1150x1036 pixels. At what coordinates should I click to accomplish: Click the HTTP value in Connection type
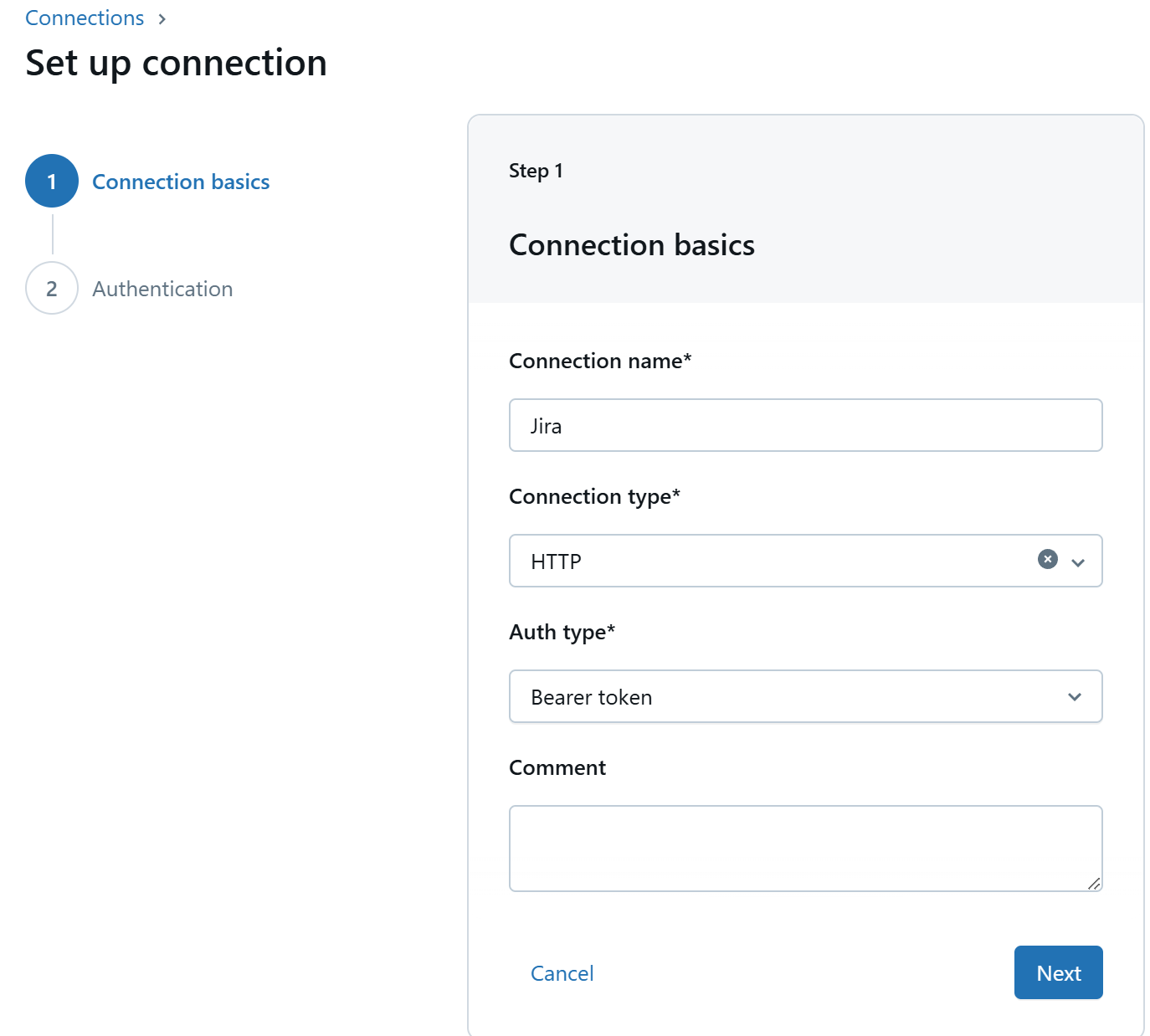coord(557,562)
